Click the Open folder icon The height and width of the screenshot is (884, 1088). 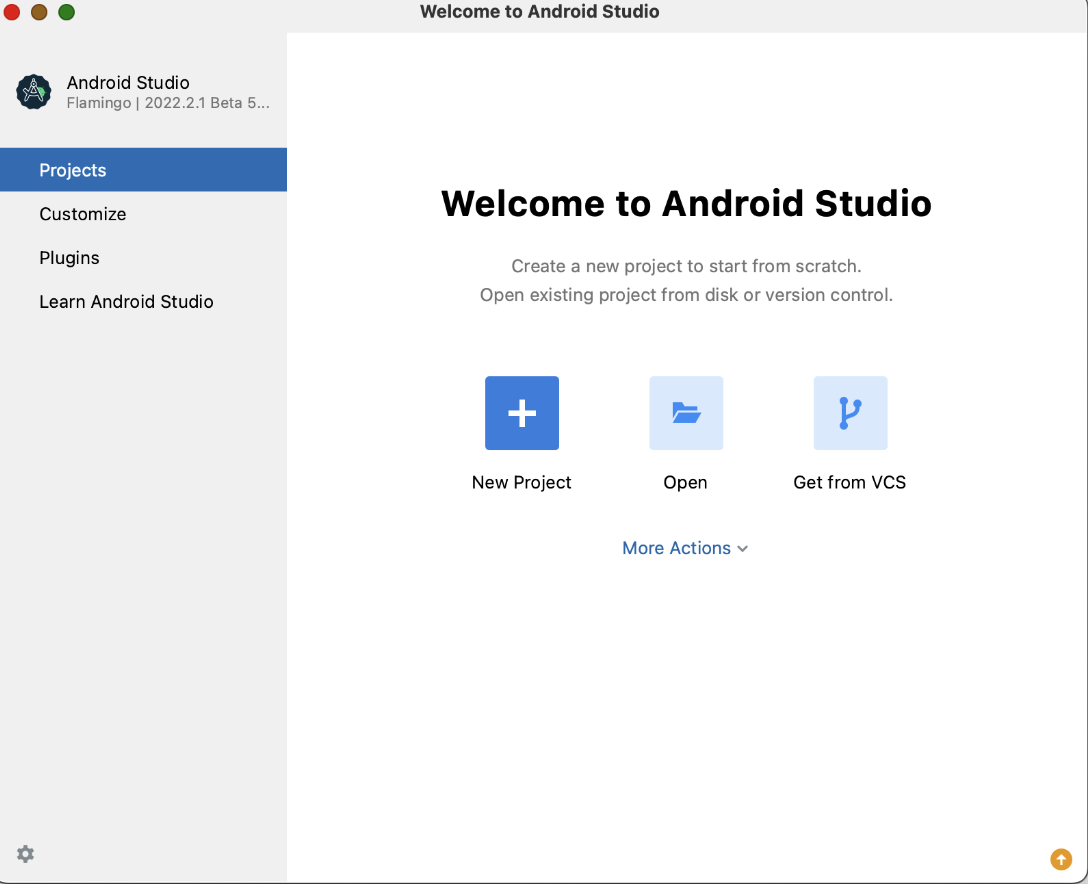pos(686,413)
